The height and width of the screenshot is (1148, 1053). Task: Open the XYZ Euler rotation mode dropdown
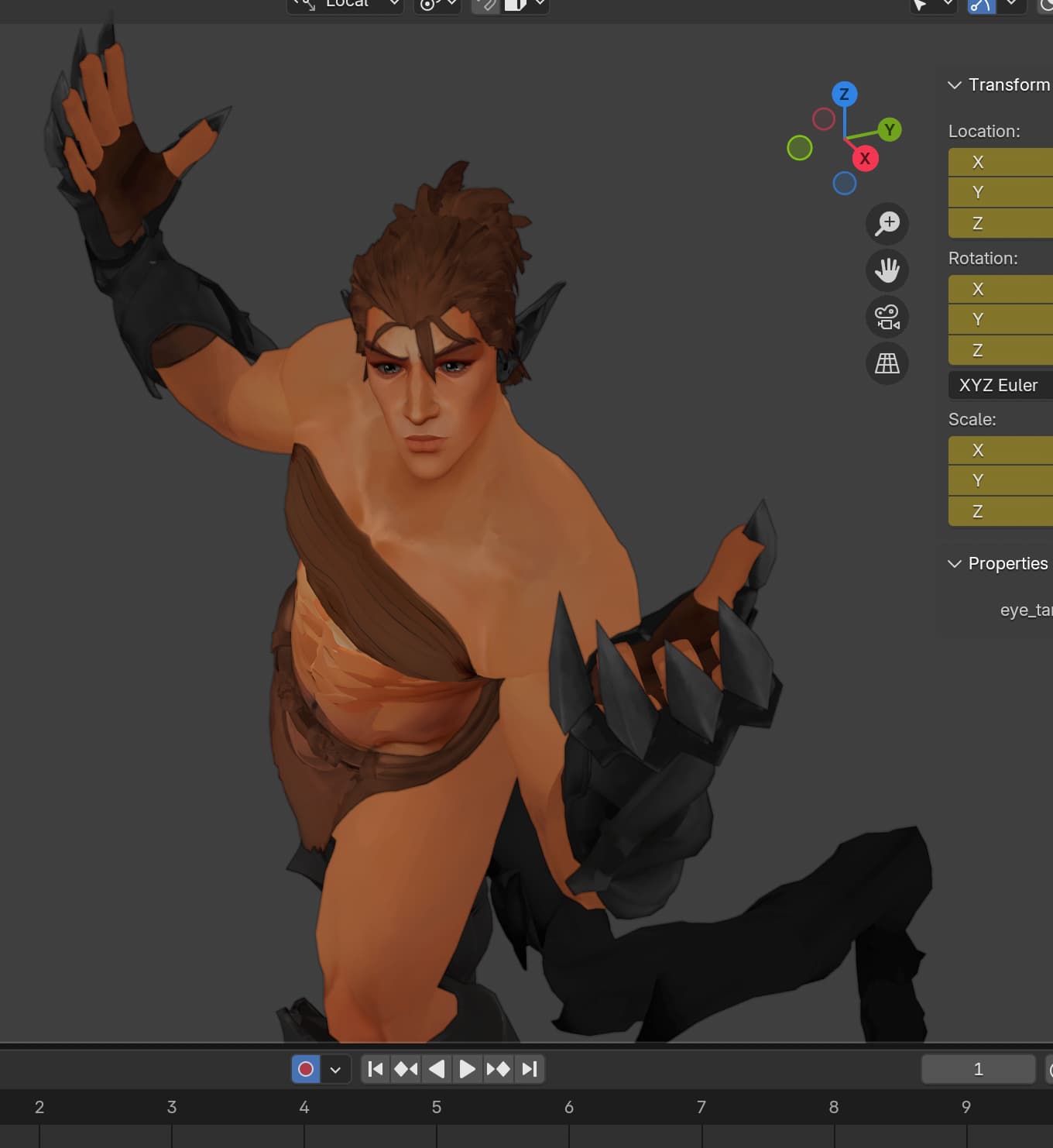click(x=999, y=385)
